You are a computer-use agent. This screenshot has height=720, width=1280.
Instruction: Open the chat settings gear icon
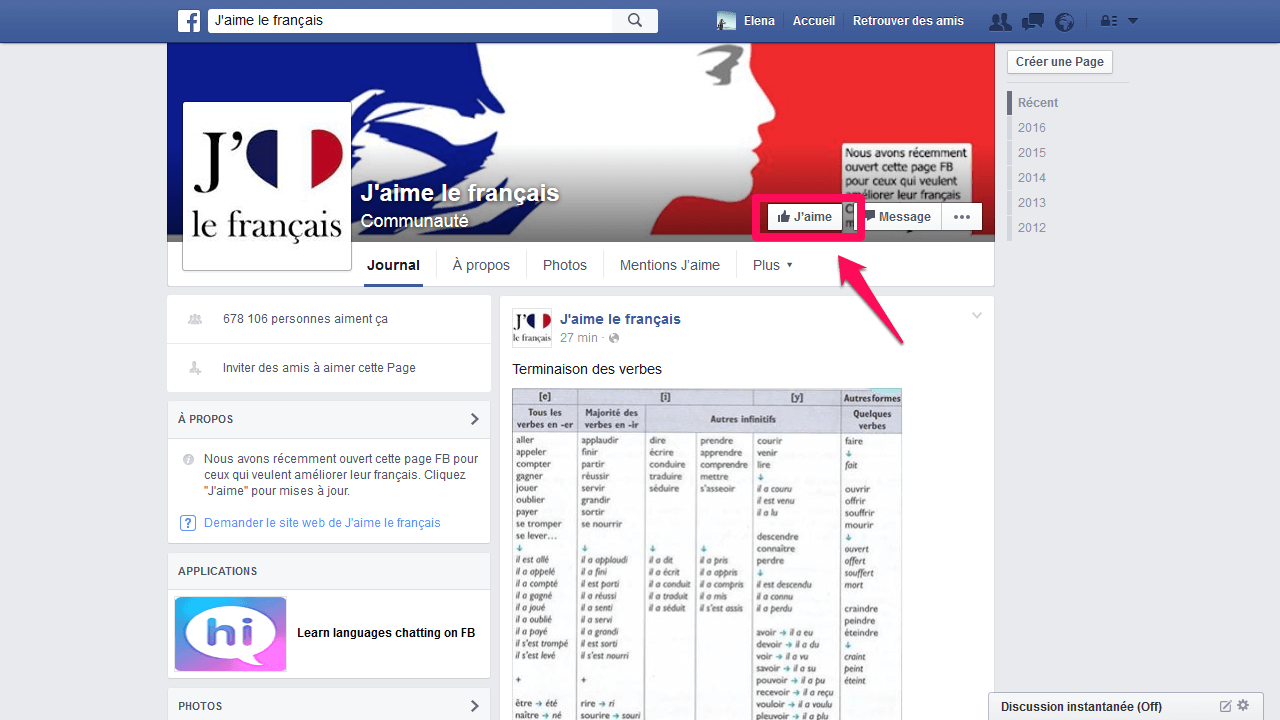click(x=1243, y=706)
